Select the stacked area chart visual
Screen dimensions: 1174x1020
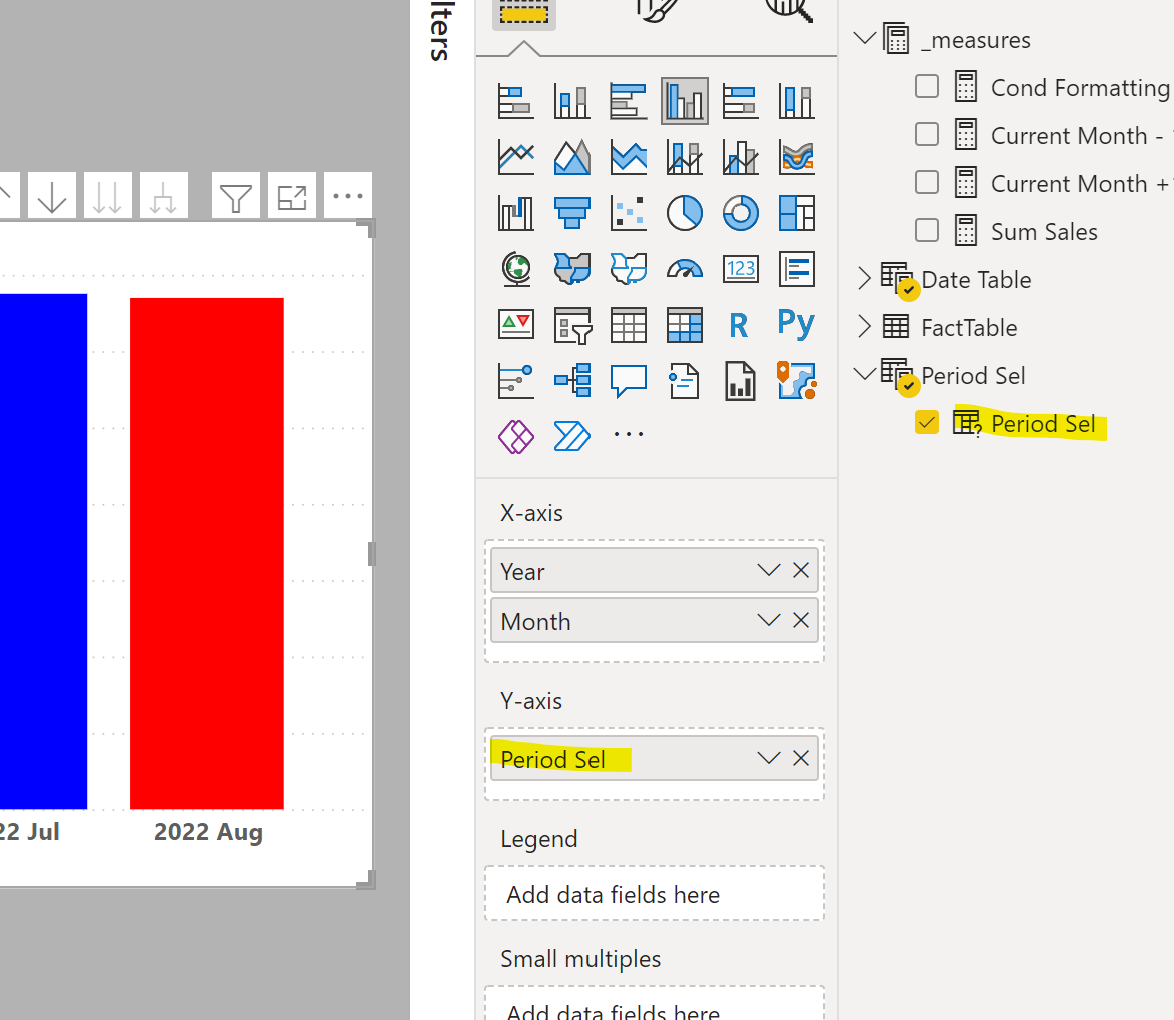[628, 157]
